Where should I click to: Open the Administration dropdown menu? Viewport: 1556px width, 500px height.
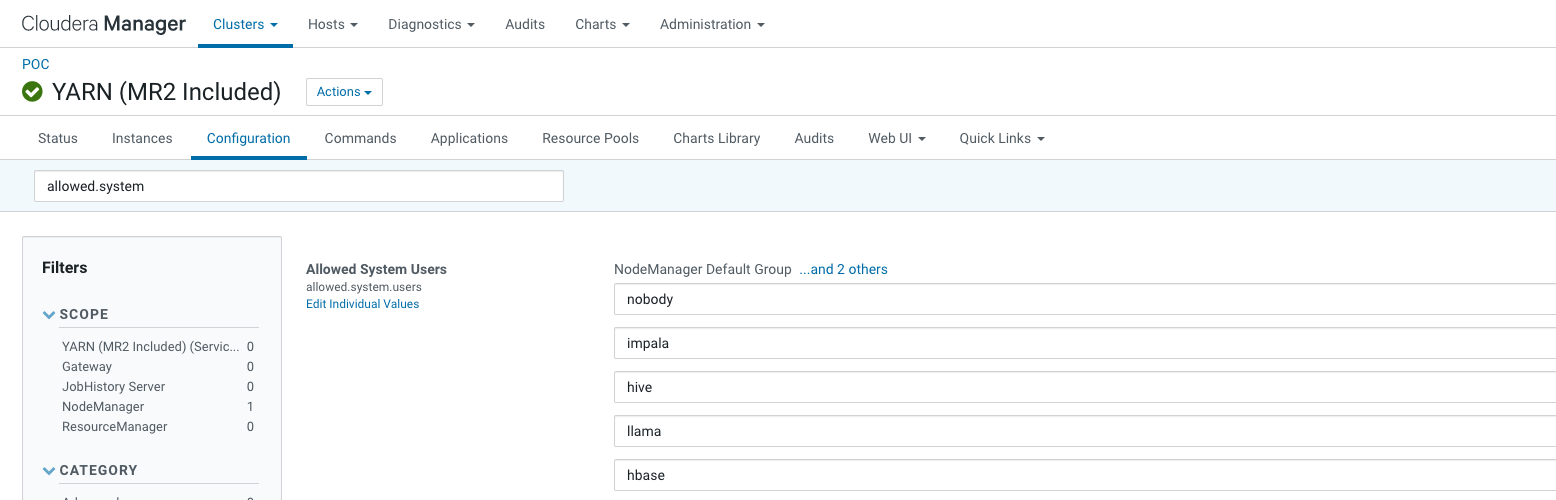[x=712, y=24]
